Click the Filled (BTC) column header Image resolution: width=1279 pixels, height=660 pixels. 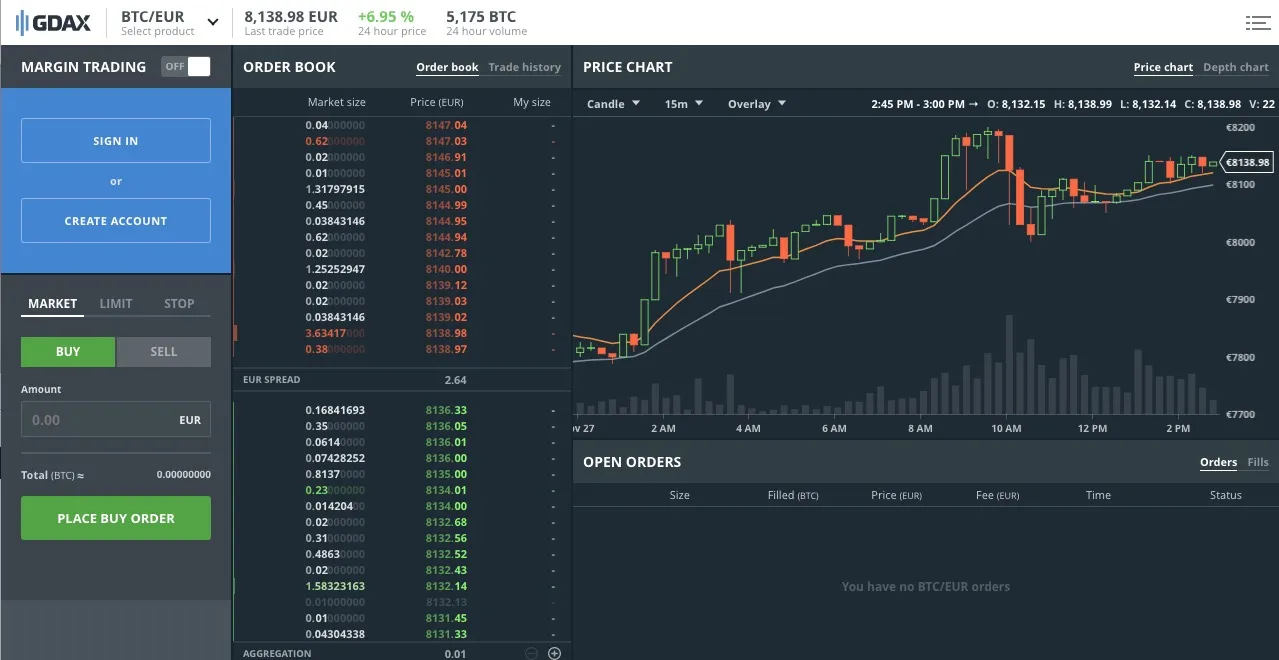tap(793, 495)
